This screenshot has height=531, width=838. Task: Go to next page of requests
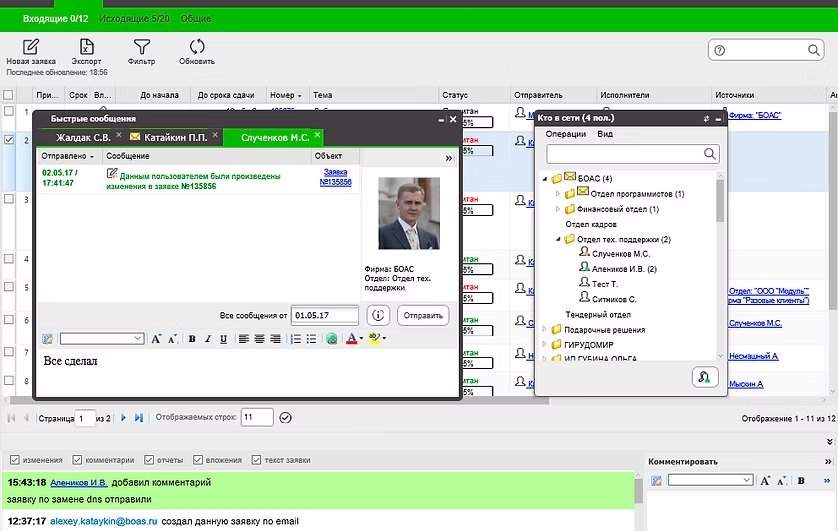tap(123, 418)
